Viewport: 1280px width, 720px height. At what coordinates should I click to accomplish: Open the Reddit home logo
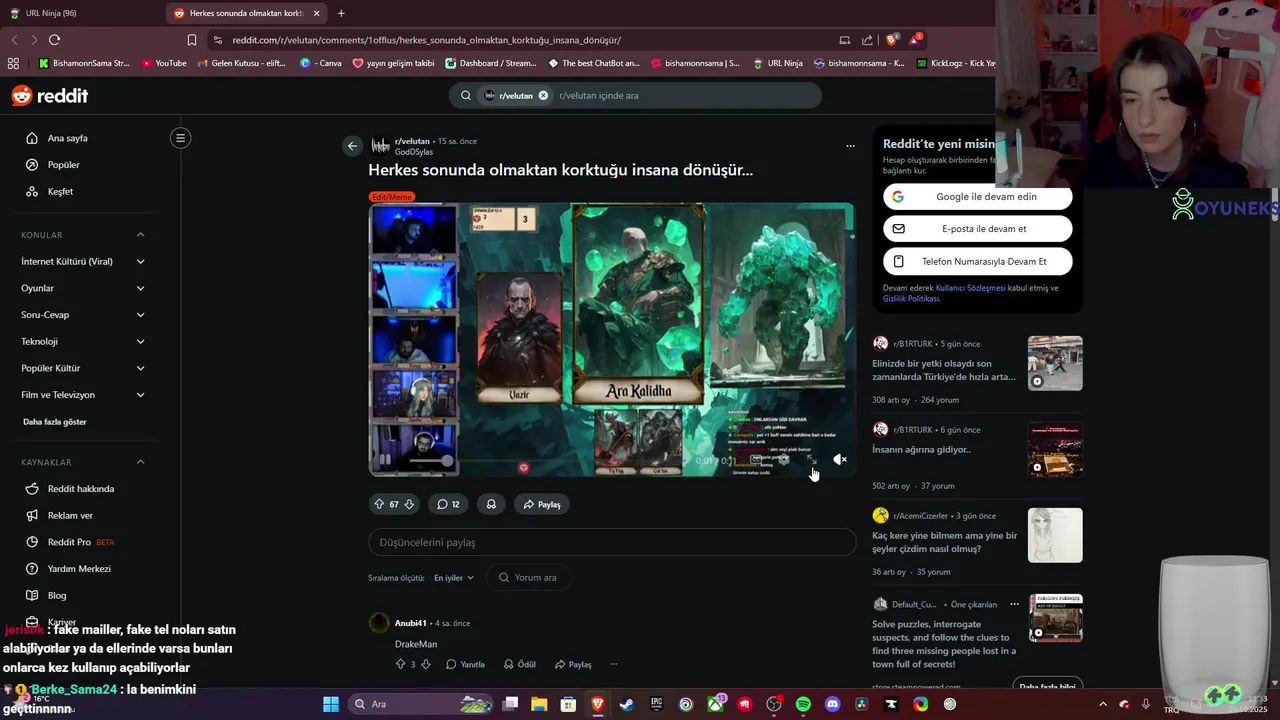coord(50,95)
